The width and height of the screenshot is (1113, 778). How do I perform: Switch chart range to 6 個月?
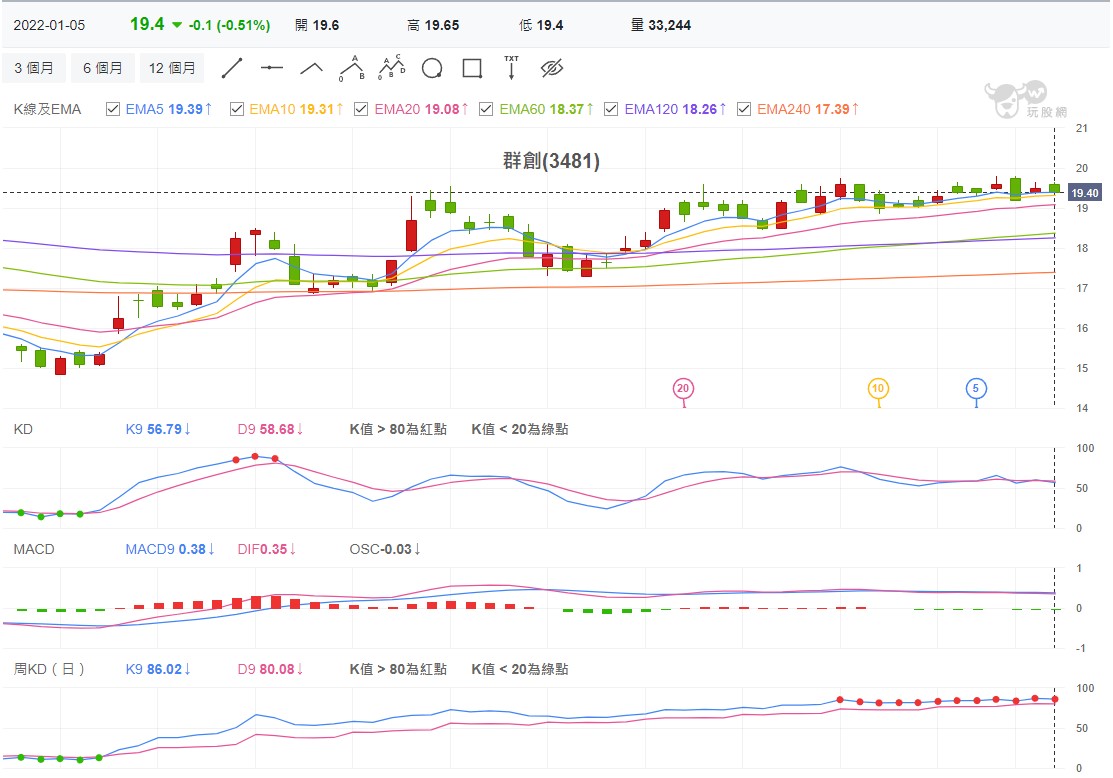click(103, 68)
